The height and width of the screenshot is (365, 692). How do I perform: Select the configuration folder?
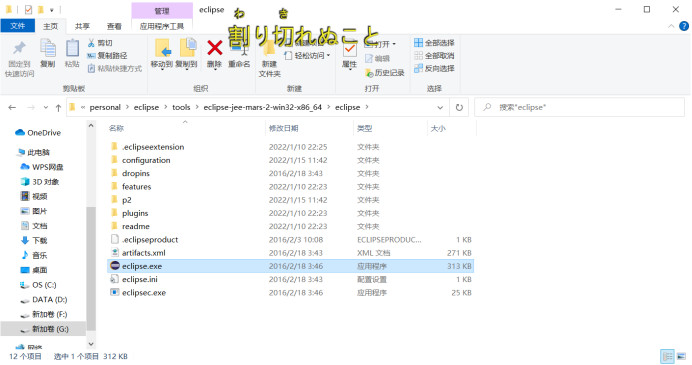pyautogui.click(x=146, y=160)
